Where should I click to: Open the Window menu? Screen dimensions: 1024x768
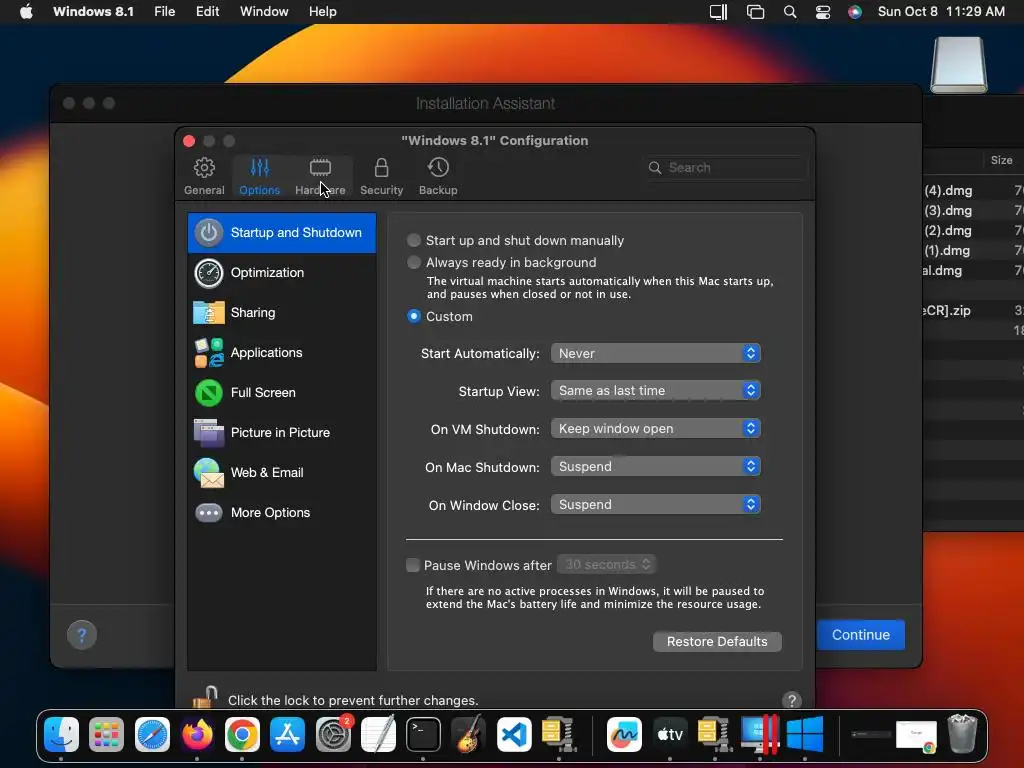[264, 11]
